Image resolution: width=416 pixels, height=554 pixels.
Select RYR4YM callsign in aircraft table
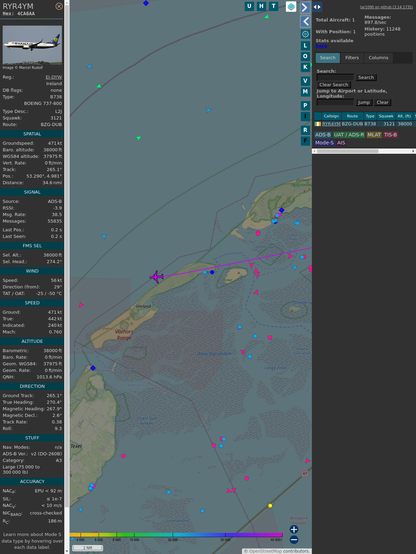tap(331, 124)
